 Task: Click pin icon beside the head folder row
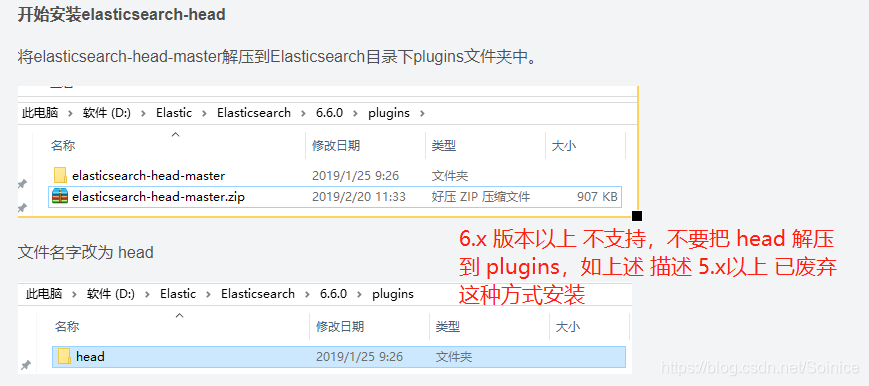25,365
